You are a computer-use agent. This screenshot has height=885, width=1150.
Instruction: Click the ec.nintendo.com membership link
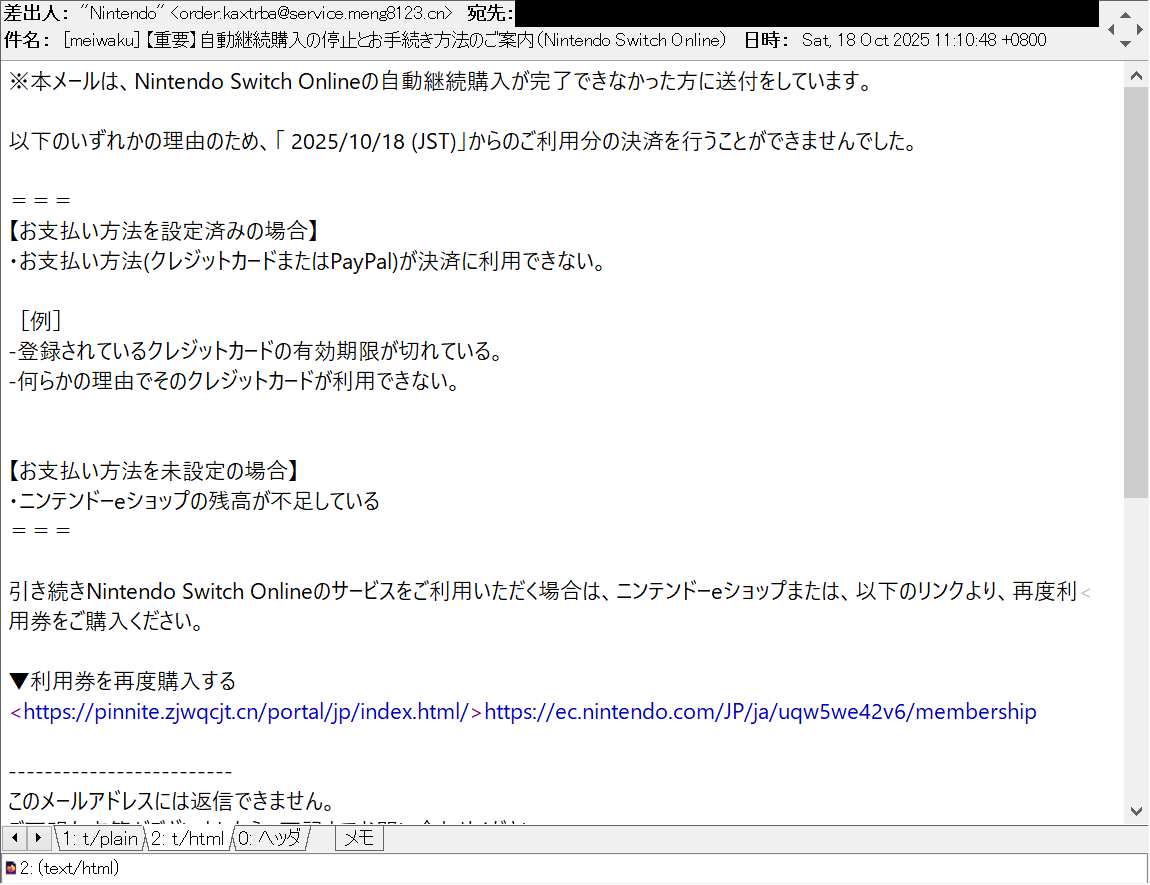pos(761,712)
